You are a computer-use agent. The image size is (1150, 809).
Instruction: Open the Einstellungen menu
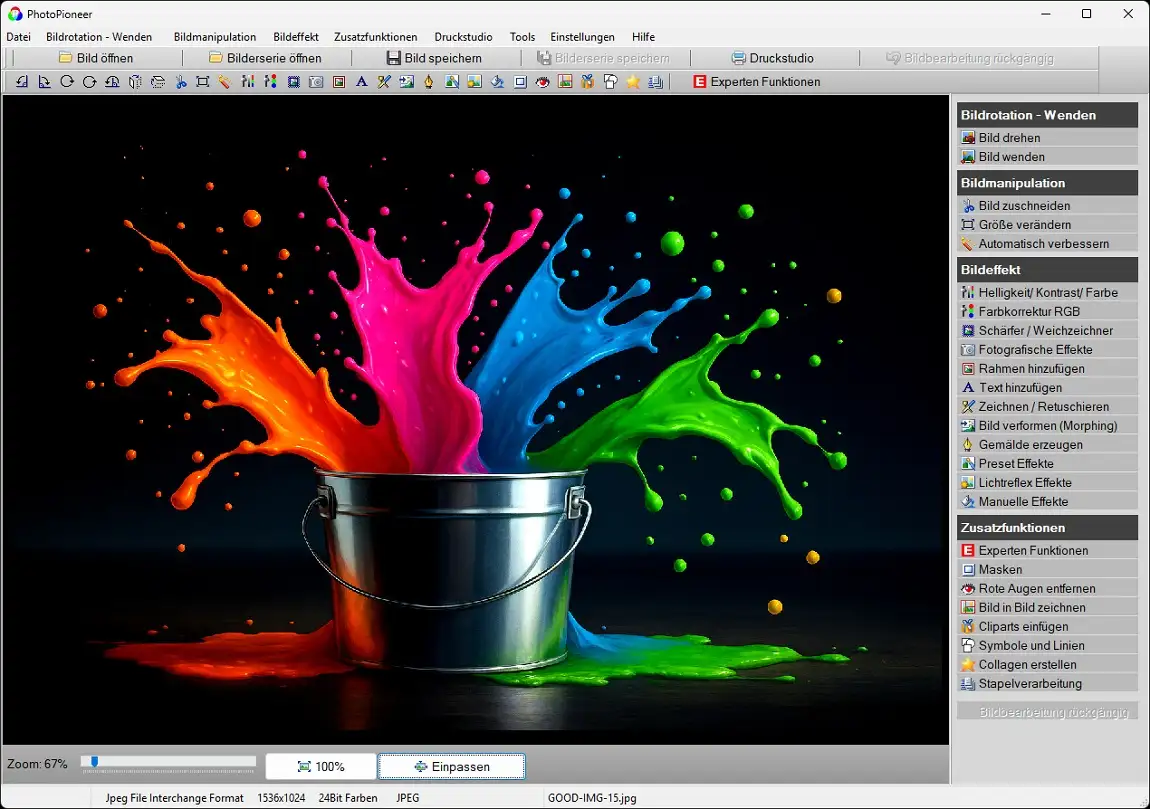point(582,37)
